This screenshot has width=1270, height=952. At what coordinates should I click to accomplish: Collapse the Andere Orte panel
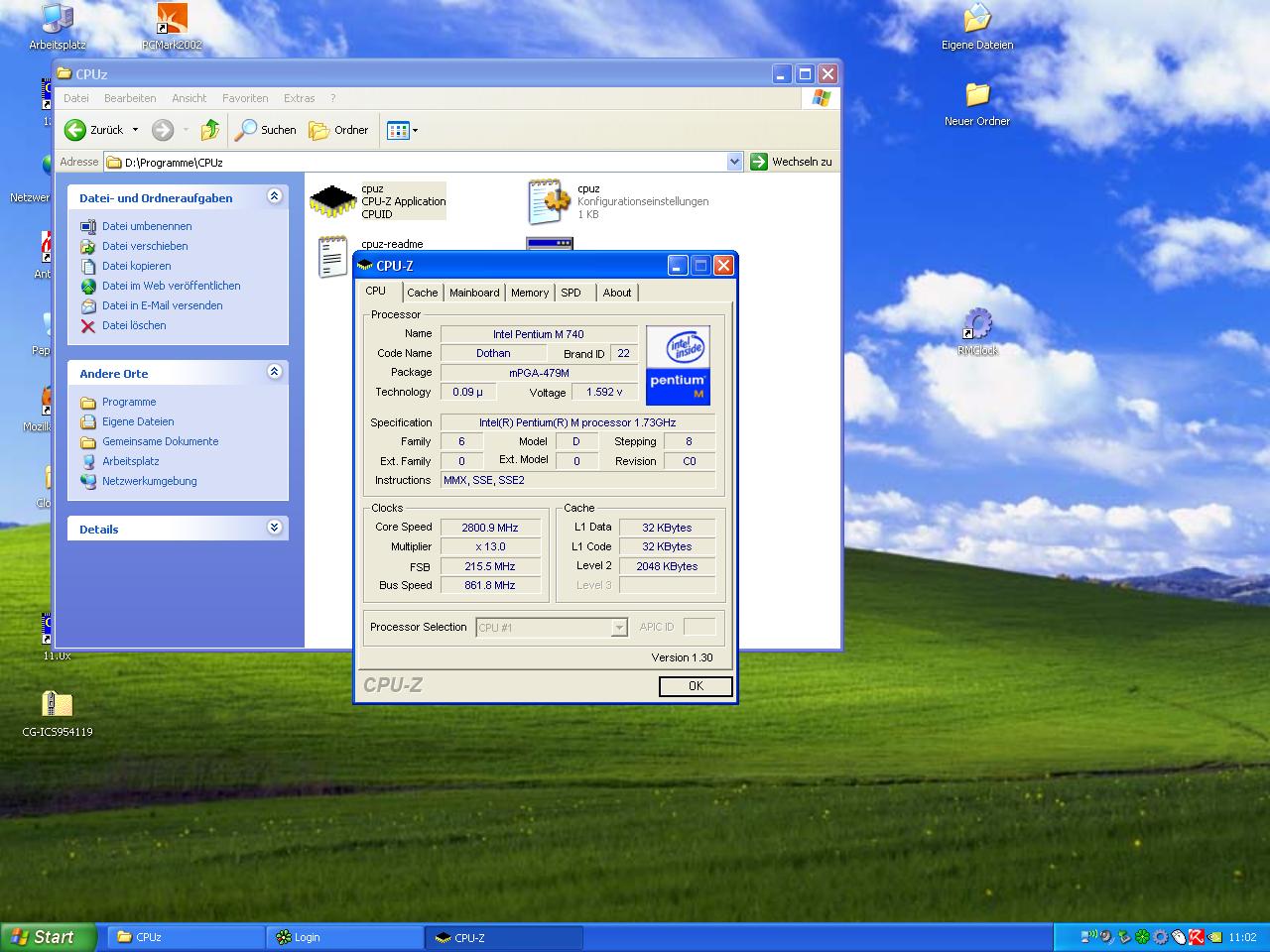pyautogui.click(x=275, y=372)
